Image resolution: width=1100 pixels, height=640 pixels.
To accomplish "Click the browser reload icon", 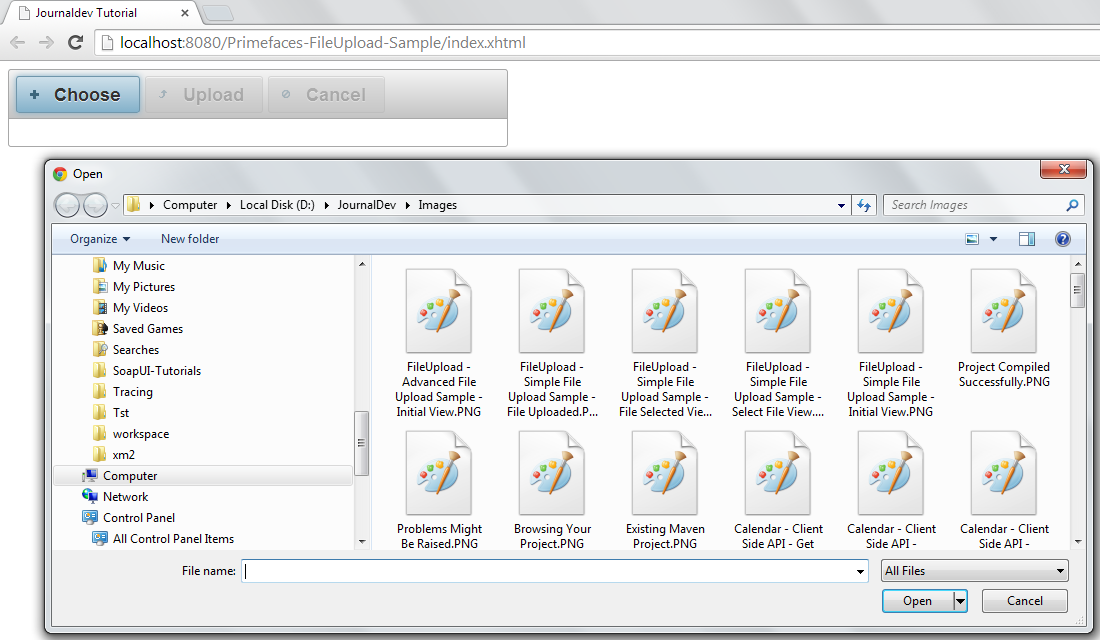I will [x=75, y=43].
